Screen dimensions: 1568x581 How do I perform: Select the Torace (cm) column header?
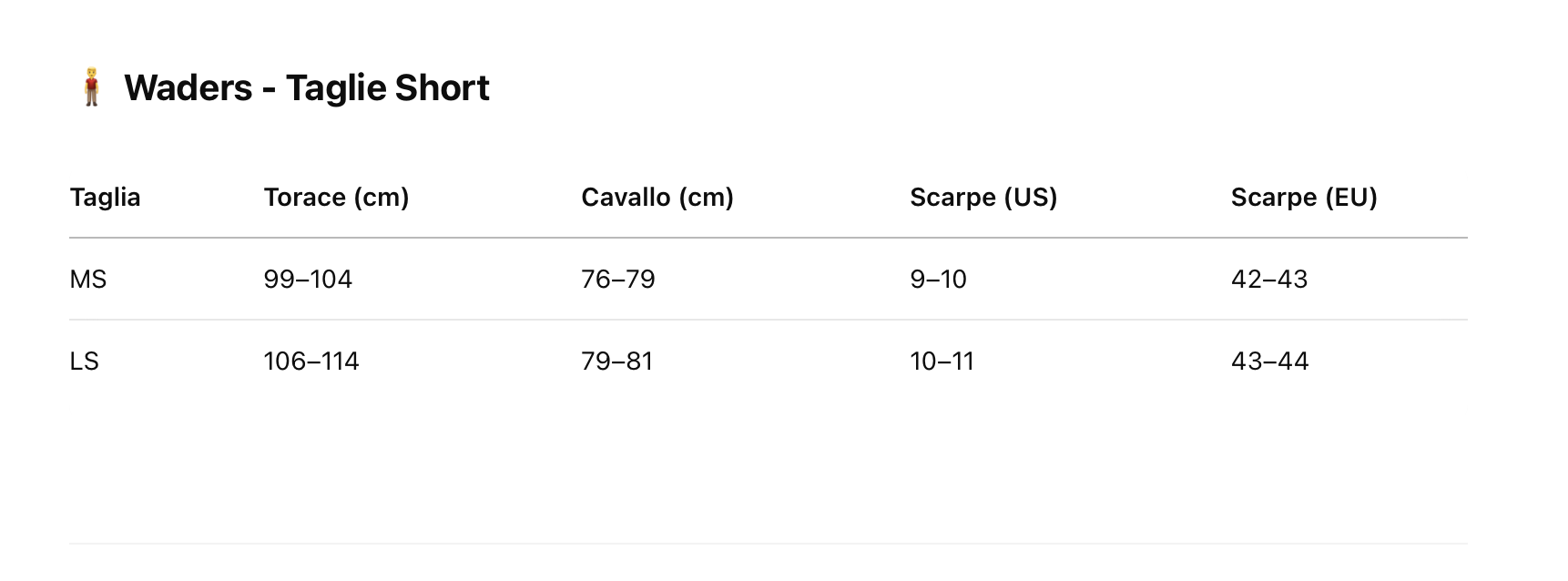click(336, 198)
